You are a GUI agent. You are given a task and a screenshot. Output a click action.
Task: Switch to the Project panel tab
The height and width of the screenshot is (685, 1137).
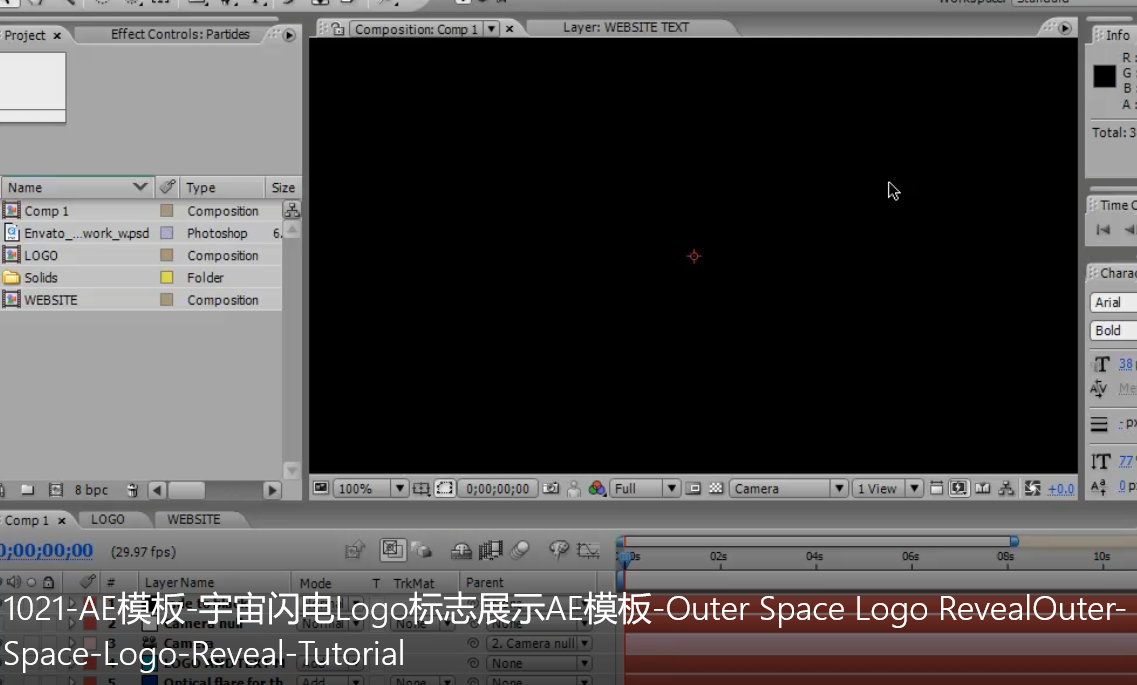tap(25, 35)
